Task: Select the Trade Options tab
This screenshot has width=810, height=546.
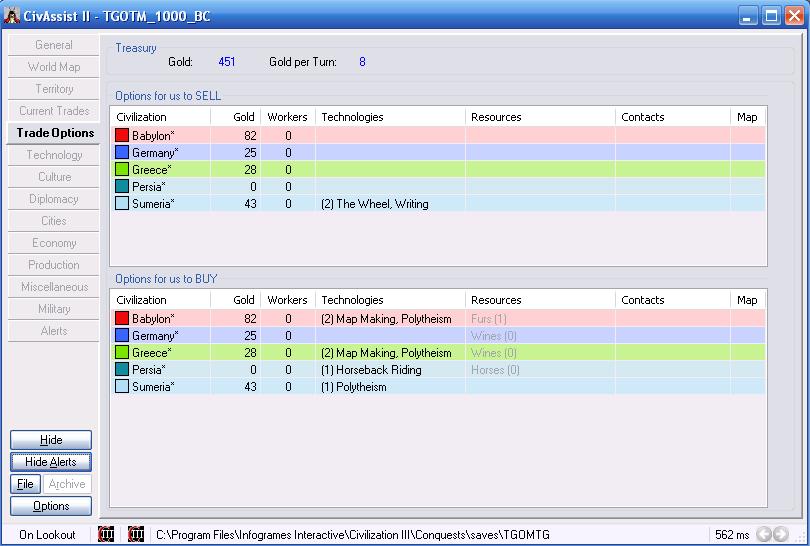Action: tap(54, 133)
